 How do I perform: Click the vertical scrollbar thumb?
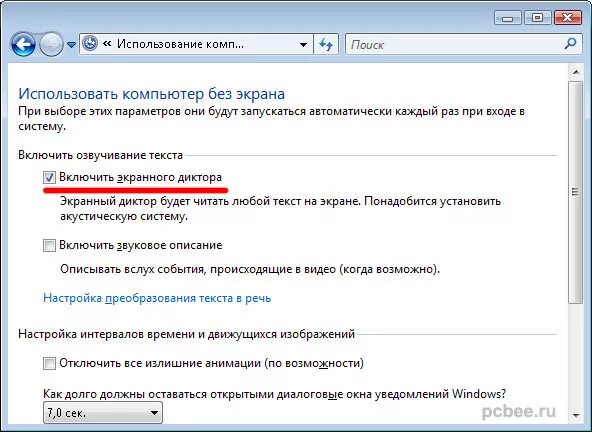pos(576,192)
